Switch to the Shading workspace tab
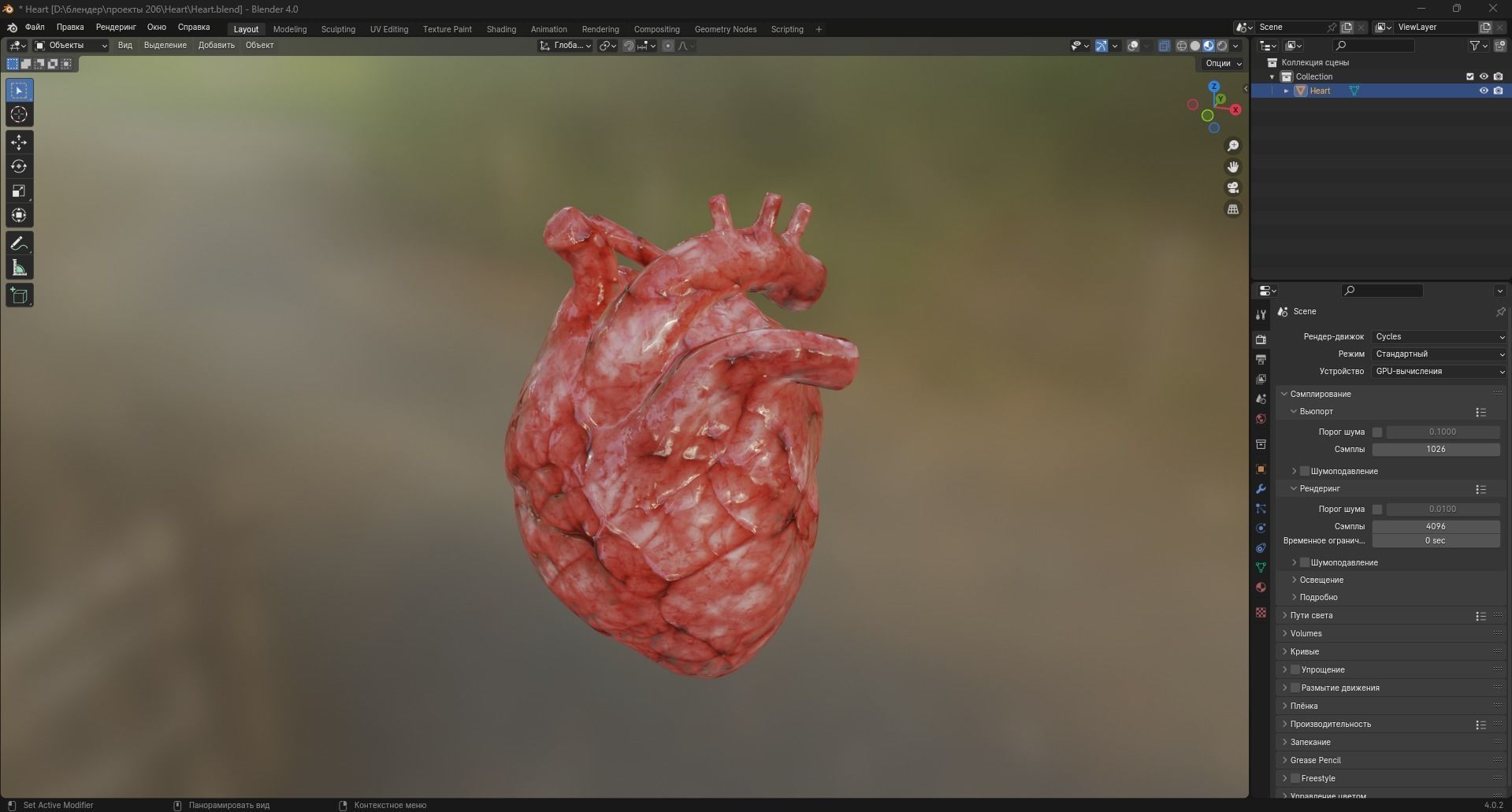Image resolution: width=1512 pixels, height=812 pixels. coord(501,29)
